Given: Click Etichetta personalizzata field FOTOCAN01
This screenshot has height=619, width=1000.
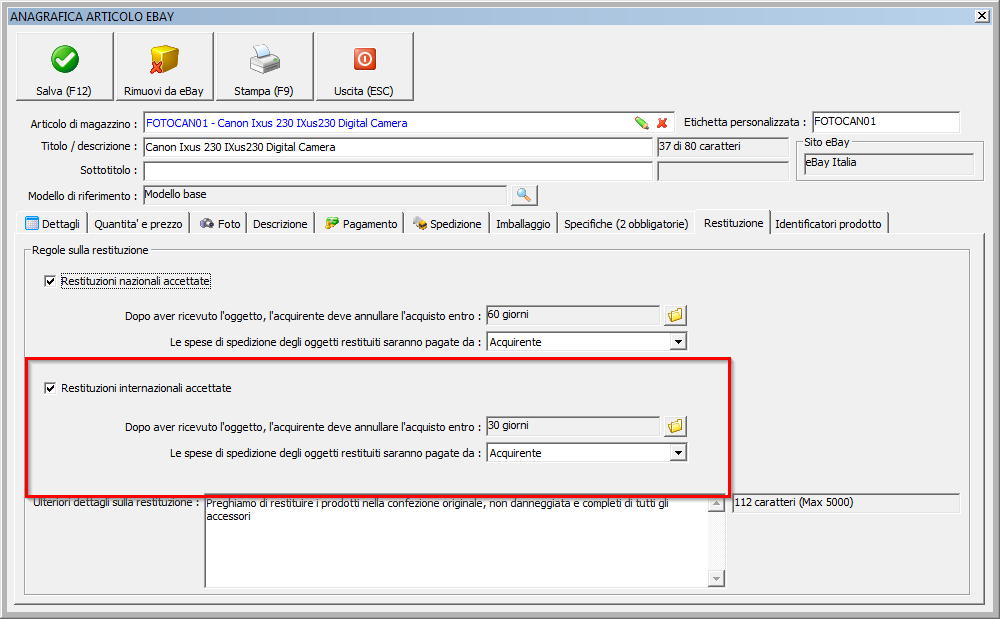Looking at the screenshot, I should 886,122.
